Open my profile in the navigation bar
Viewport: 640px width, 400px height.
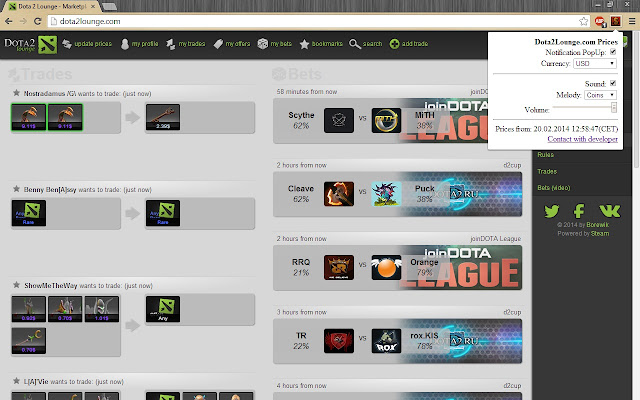click(140, 44)
